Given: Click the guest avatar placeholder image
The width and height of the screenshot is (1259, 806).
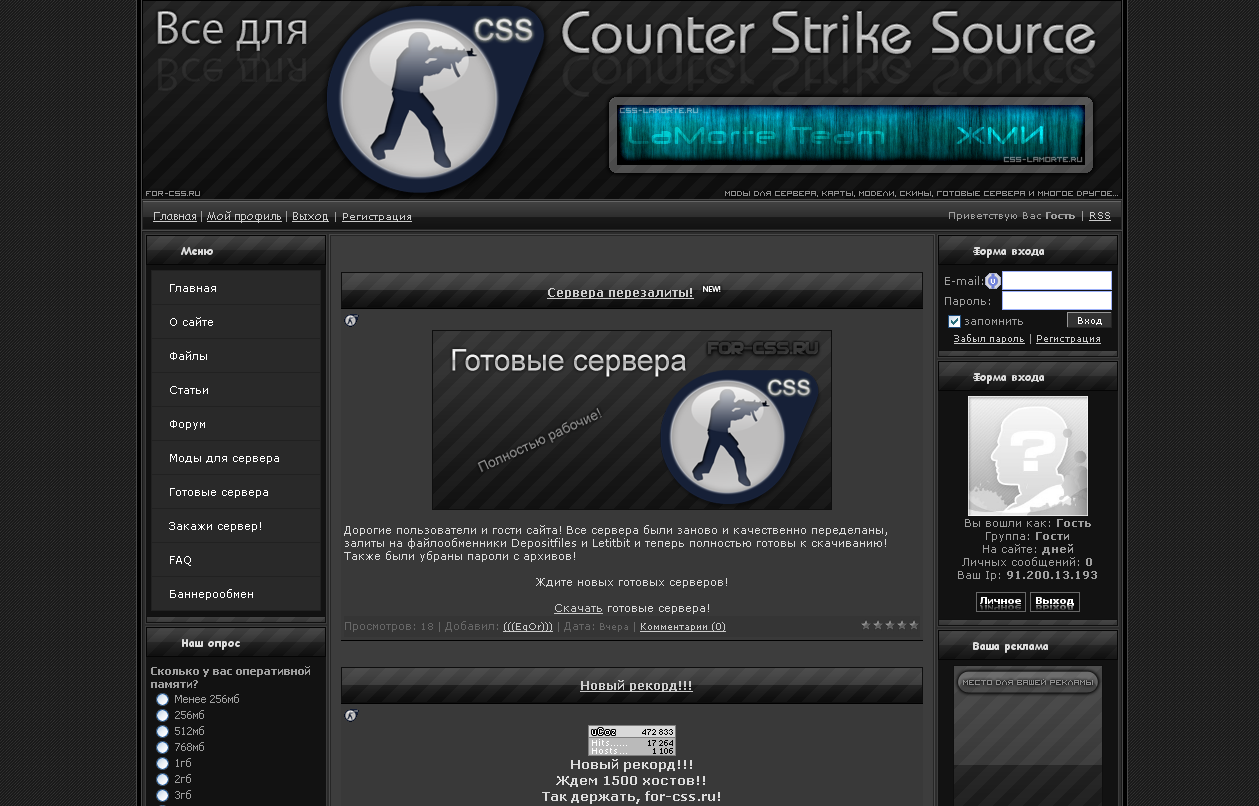Looking at the screenshot, I should pos(1028,456).
